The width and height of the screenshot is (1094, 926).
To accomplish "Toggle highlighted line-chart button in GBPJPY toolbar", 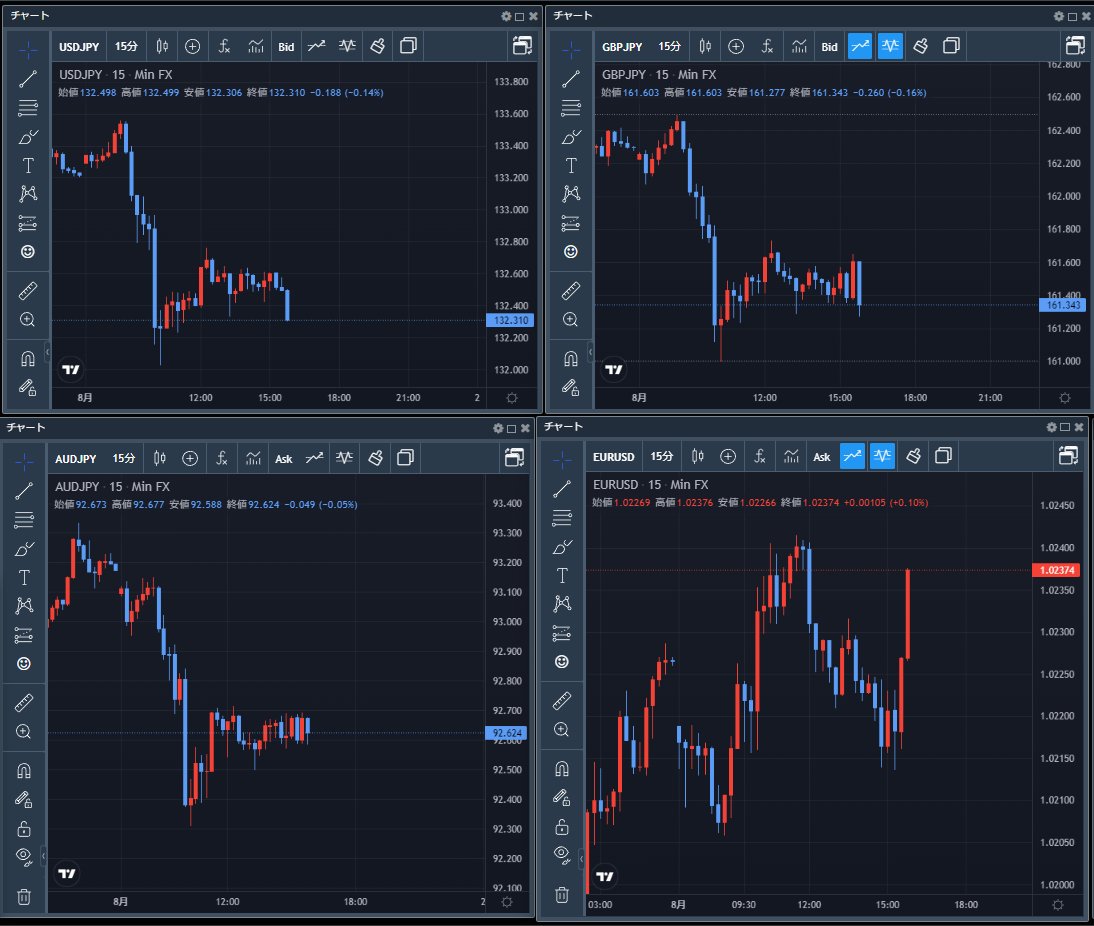I will (860, 46).
